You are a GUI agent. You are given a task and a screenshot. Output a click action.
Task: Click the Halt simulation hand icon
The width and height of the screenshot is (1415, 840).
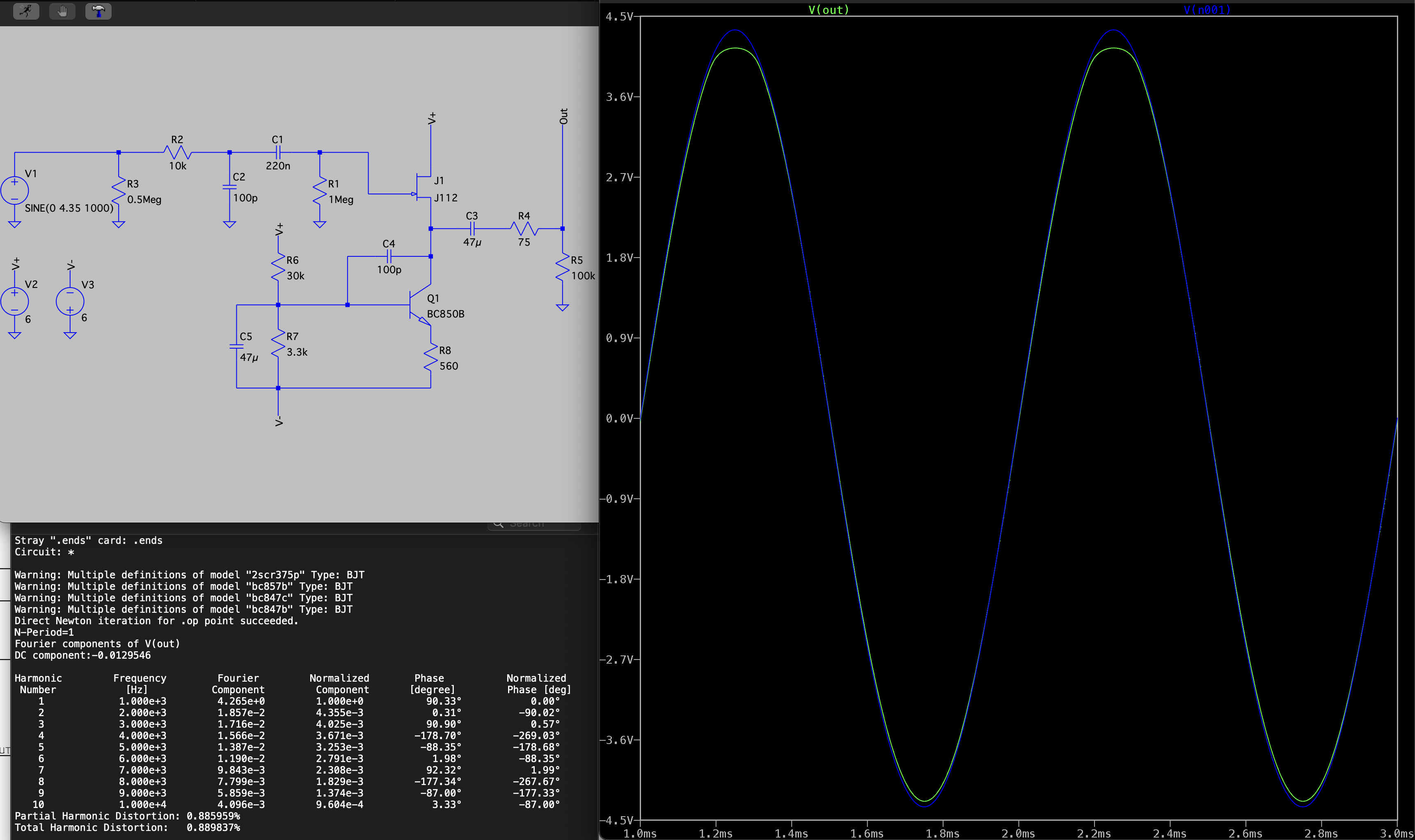62,11
